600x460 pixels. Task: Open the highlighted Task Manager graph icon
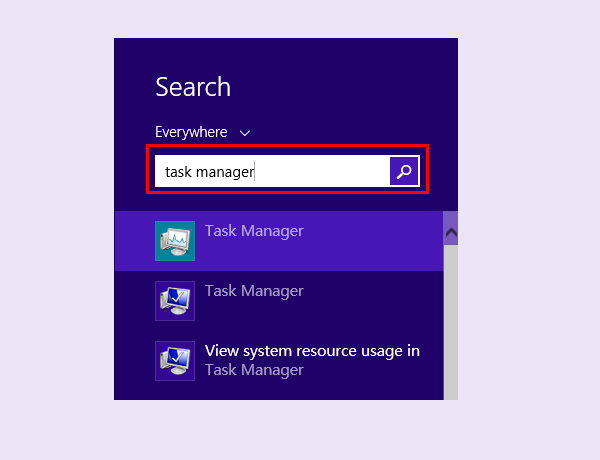pos(175,241)
